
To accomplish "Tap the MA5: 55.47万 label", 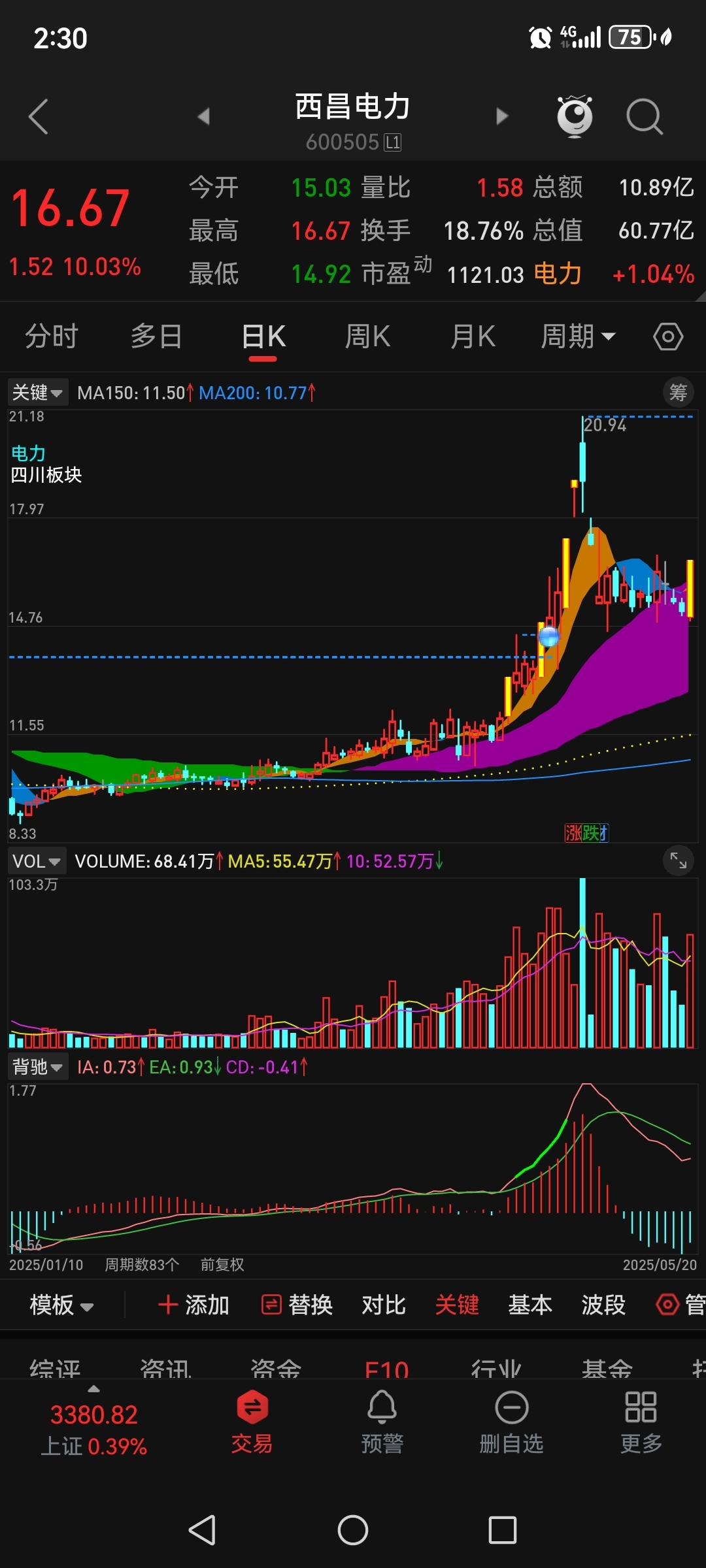I will (x=284, y=861).
